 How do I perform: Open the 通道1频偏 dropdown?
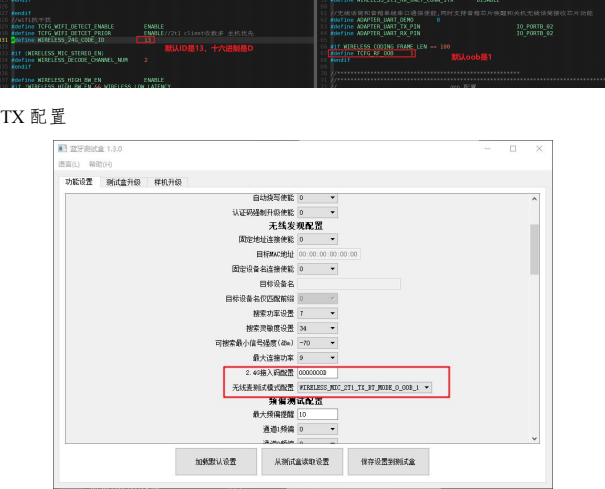tap(318, 429)
